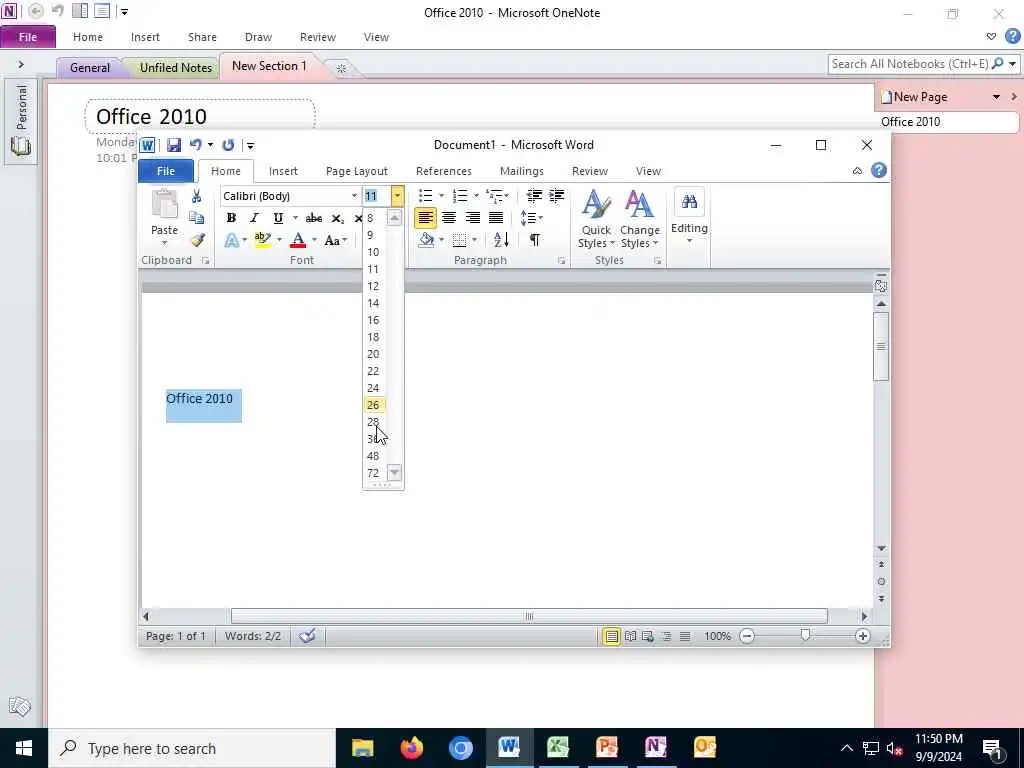
Task: Click the Zoom In plus button
Action: pyautogui.click(x=863, y=636)
